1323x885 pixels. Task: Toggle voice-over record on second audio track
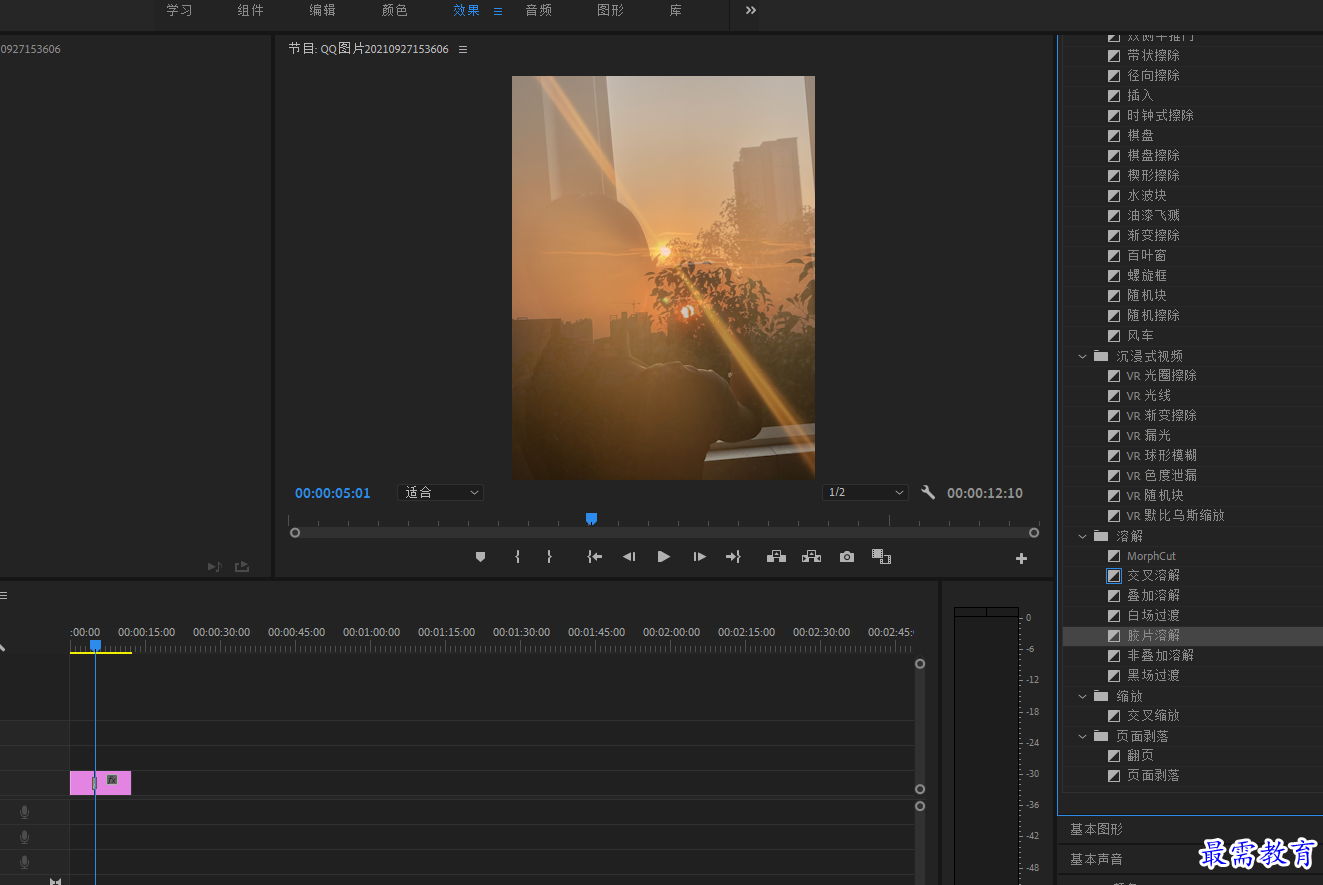(25, 837)
